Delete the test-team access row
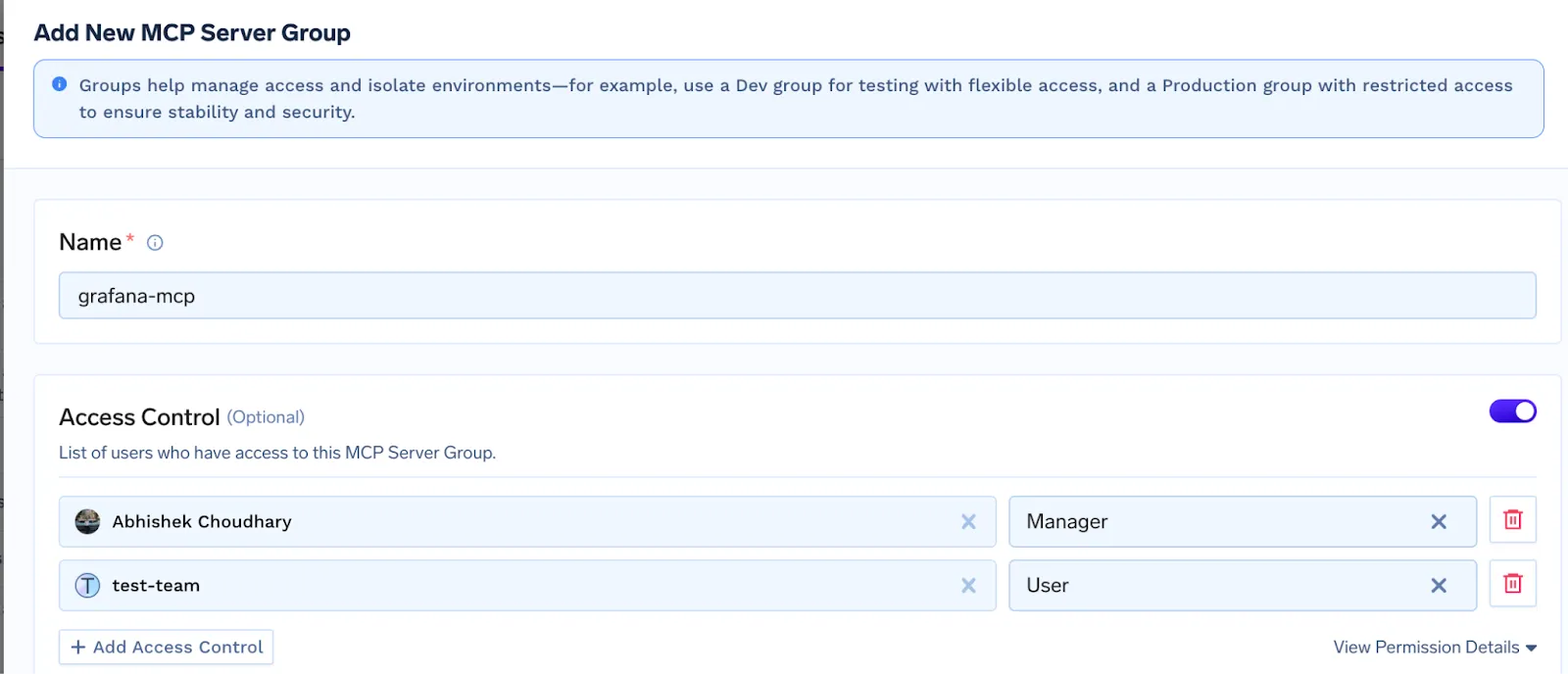1568x674 pixels. (1512, 584)
